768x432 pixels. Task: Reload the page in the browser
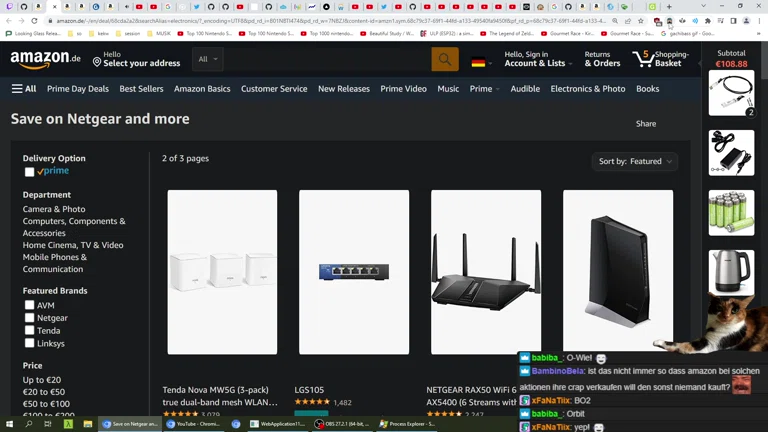tap(34, 21)
